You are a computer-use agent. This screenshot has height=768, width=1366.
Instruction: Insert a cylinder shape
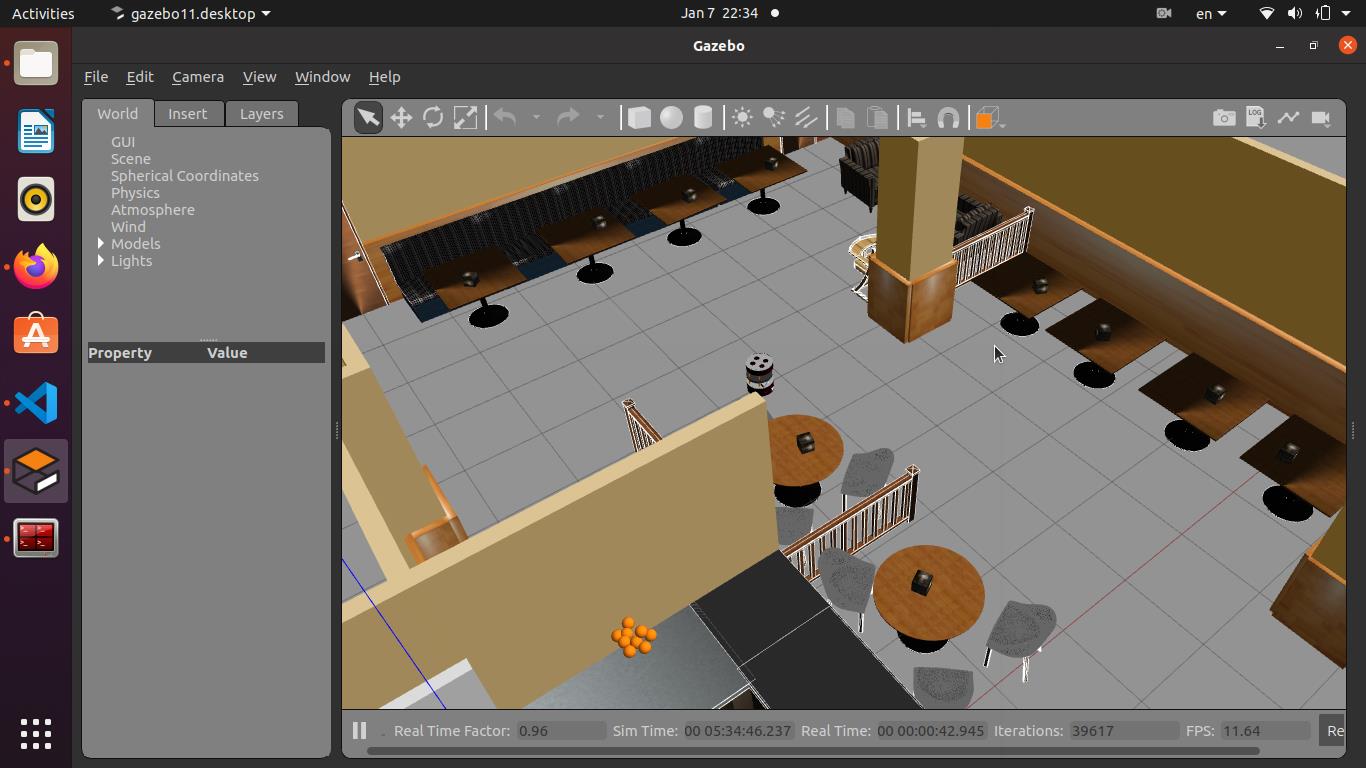[x=703, y=118]
